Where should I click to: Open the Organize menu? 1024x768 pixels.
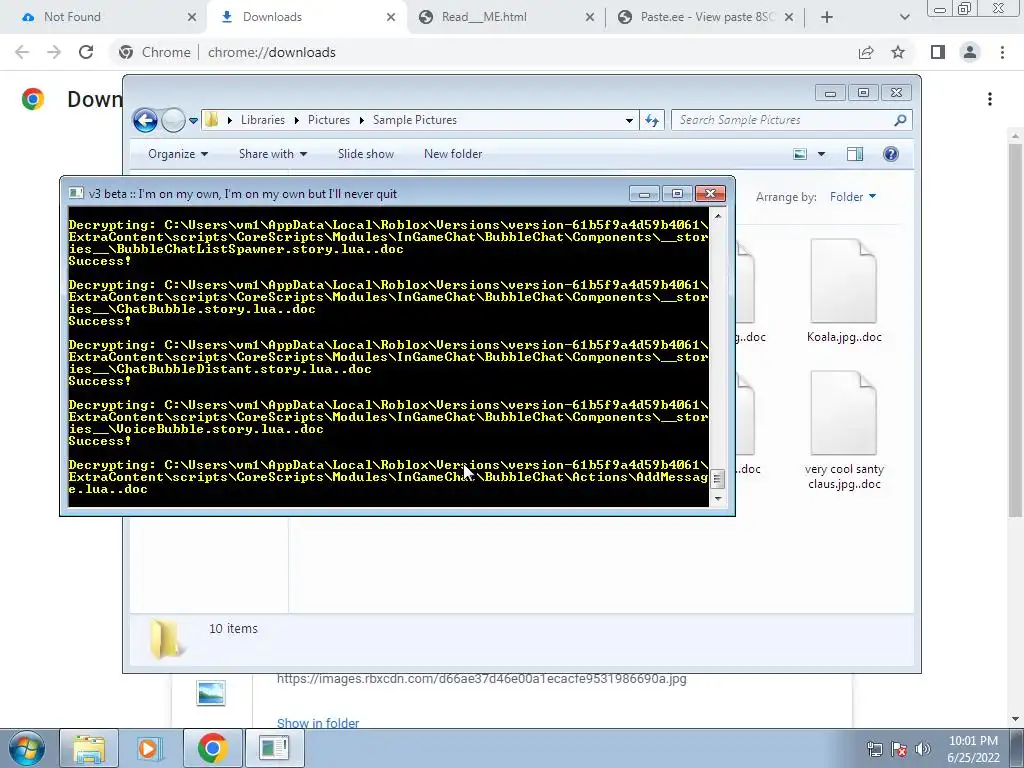coord(178,154)
